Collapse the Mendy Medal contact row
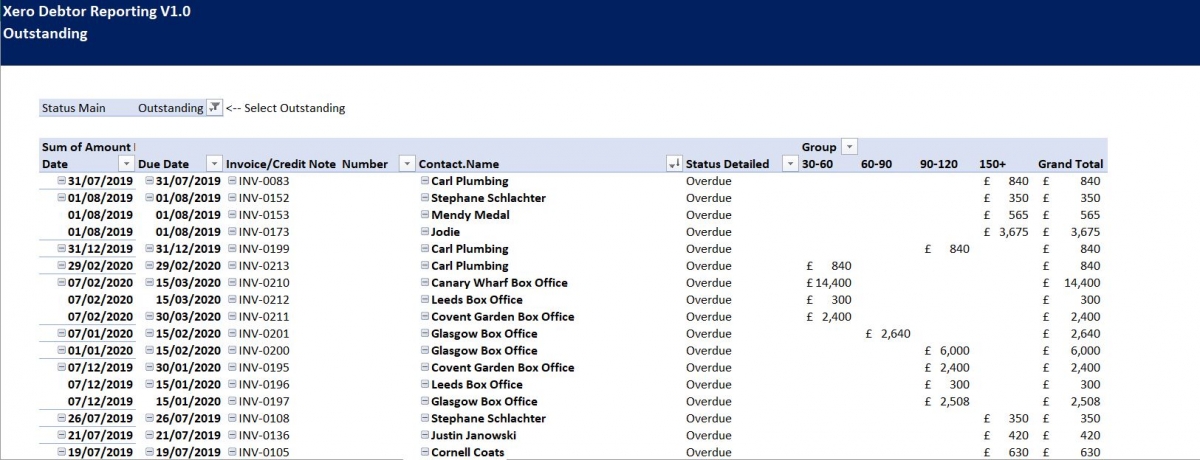The width and height of the screenshot is (1200, 460). [424, 215]
